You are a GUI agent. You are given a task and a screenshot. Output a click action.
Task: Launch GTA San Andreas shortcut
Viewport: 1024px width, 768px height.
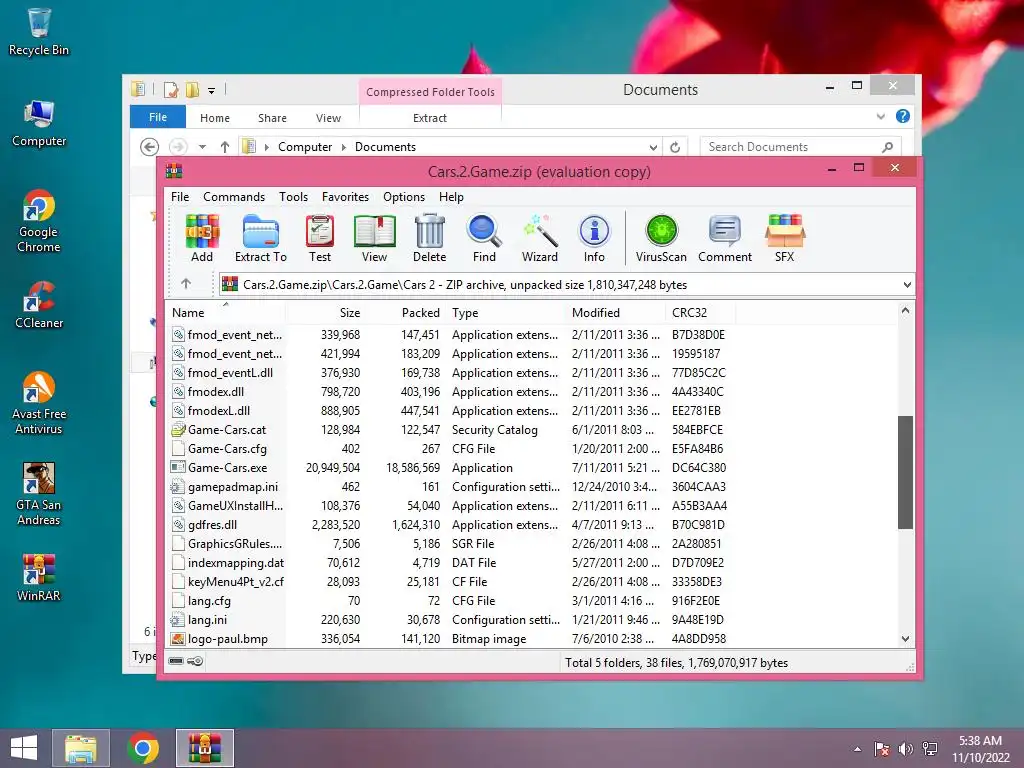tap(39, 494)
